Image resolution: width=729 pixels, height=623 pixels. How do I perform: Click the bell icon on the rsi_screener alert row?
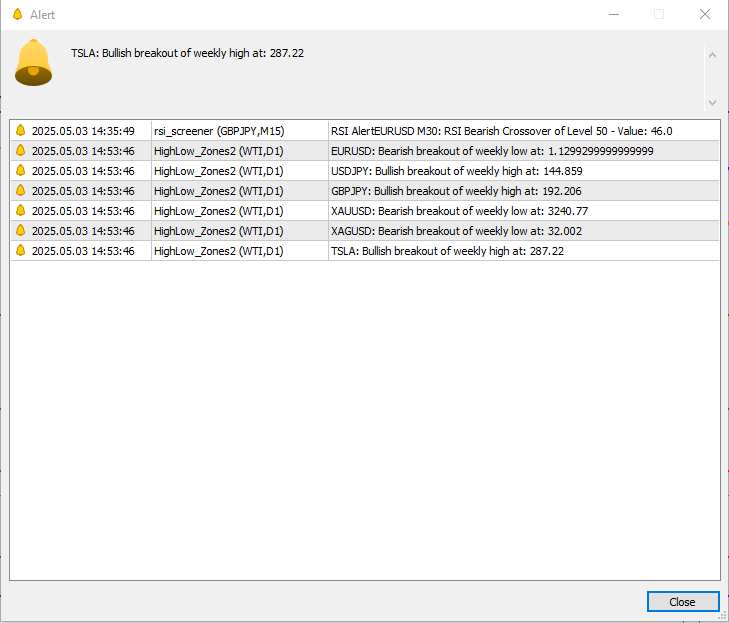tap(20, 130)
